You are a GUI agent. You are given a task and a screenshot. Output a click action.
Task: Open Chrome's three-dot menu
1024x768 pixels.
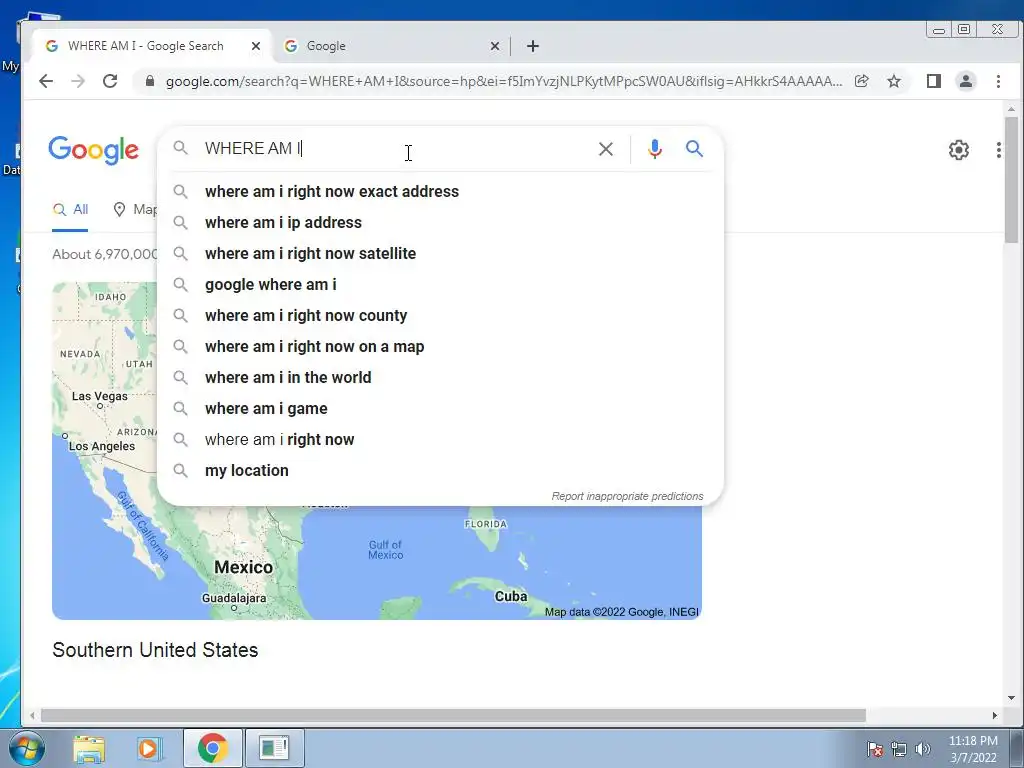(x=998, y=81)
